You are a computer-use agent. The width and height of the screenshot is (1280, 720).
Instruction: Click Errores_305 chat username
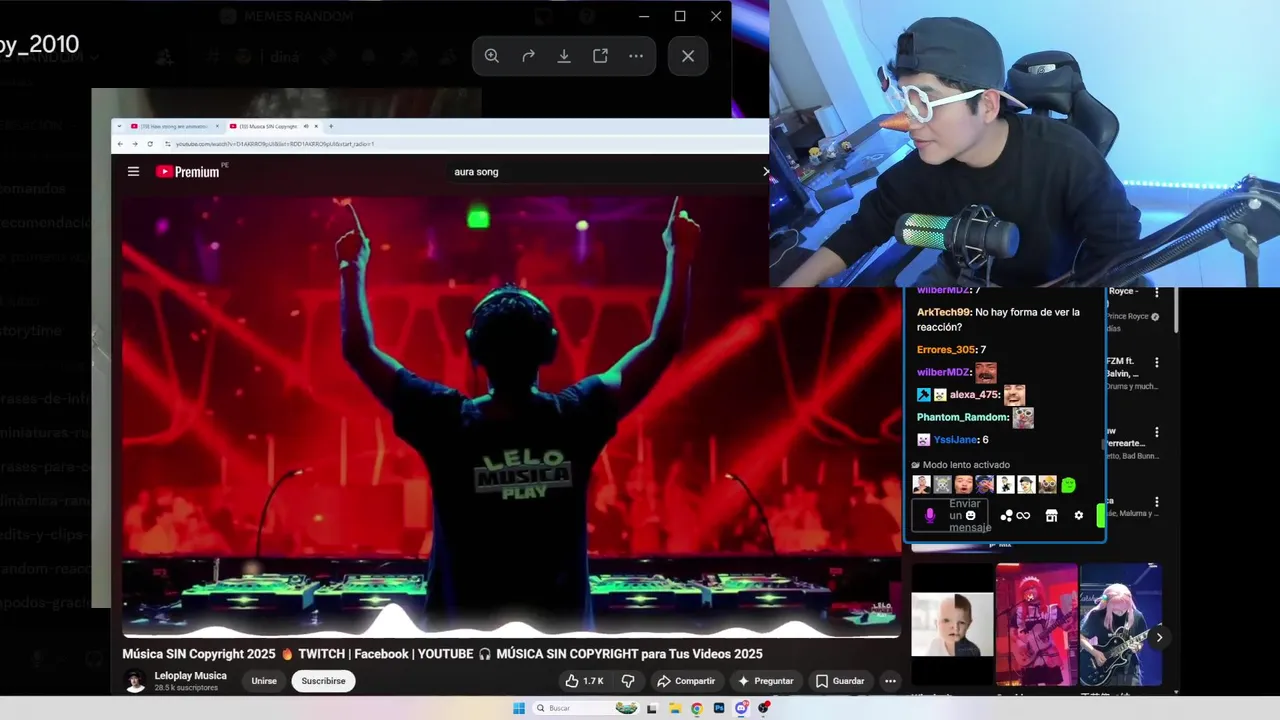pyautogui.click(x=946, y=350)
